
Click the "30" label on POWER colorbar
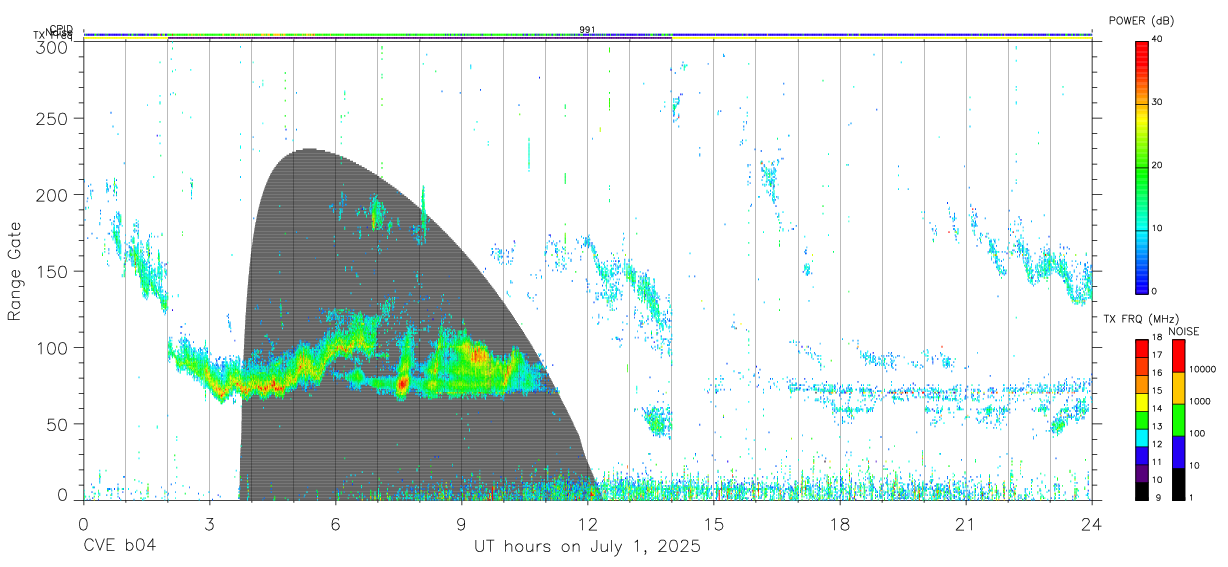[x=1157, y=103]
